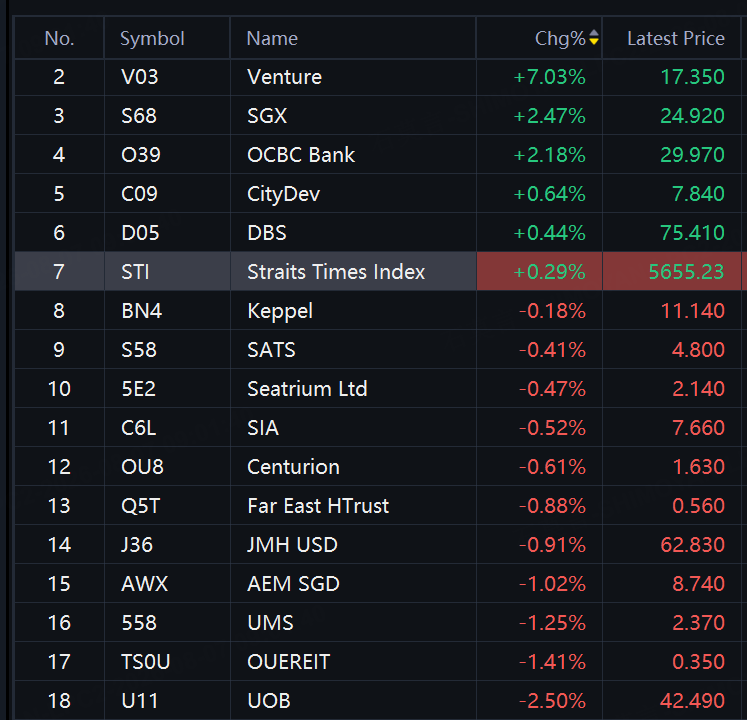Click Venture's latest price 17.350

coord(692,77)
